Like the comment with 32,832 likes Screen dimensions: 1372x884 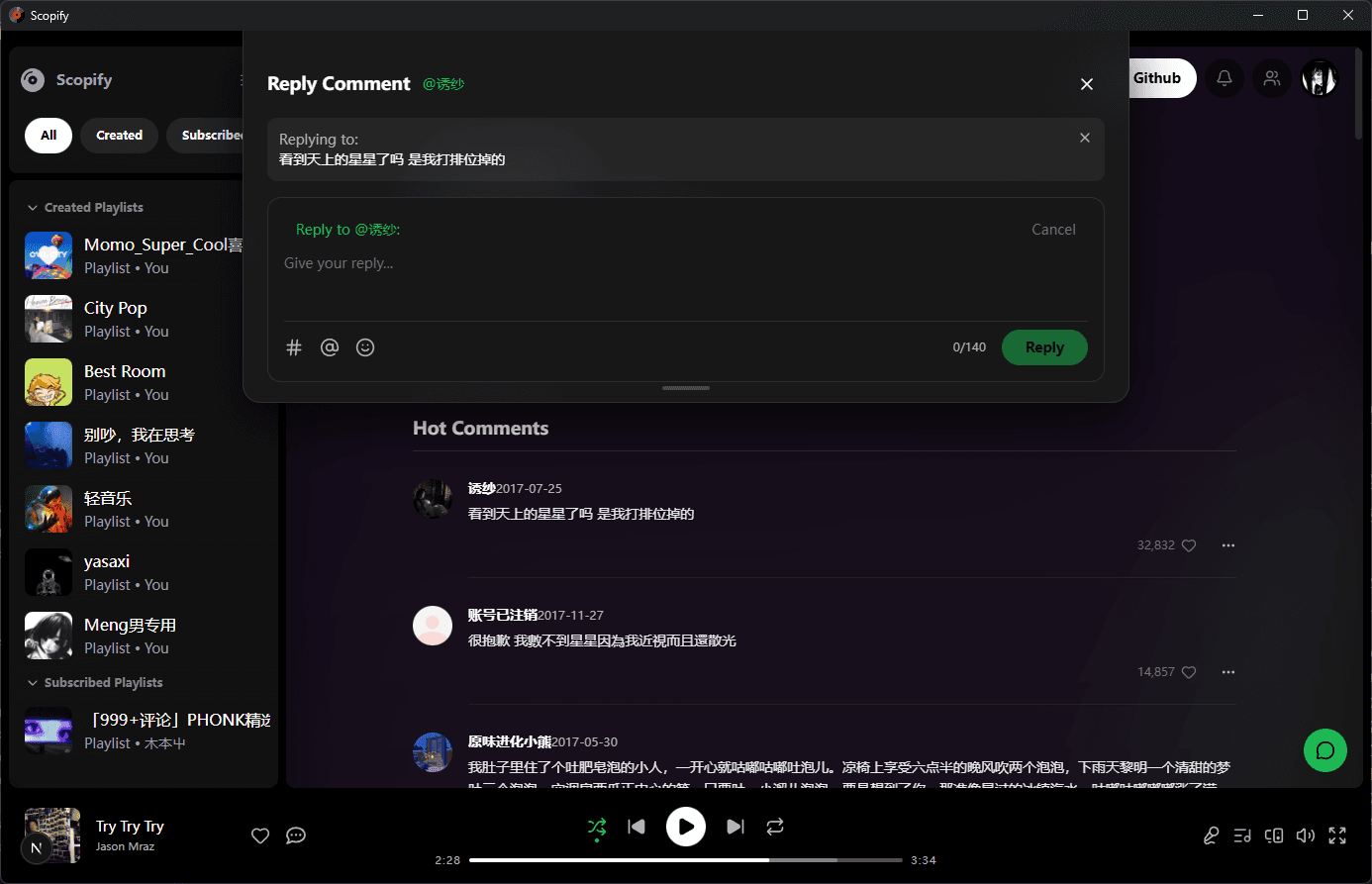point(1189,545)
